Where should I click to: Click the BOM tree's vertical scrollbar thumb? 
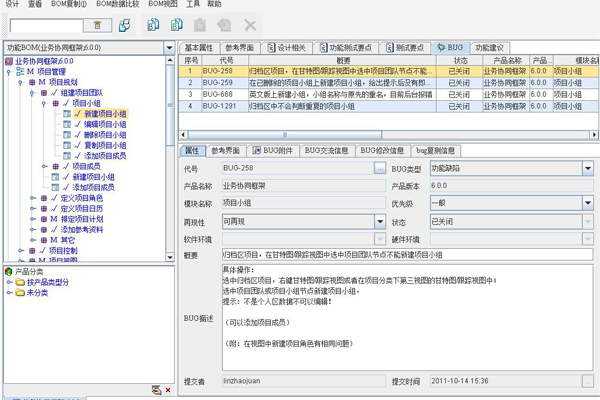click(x=170, y=105)
